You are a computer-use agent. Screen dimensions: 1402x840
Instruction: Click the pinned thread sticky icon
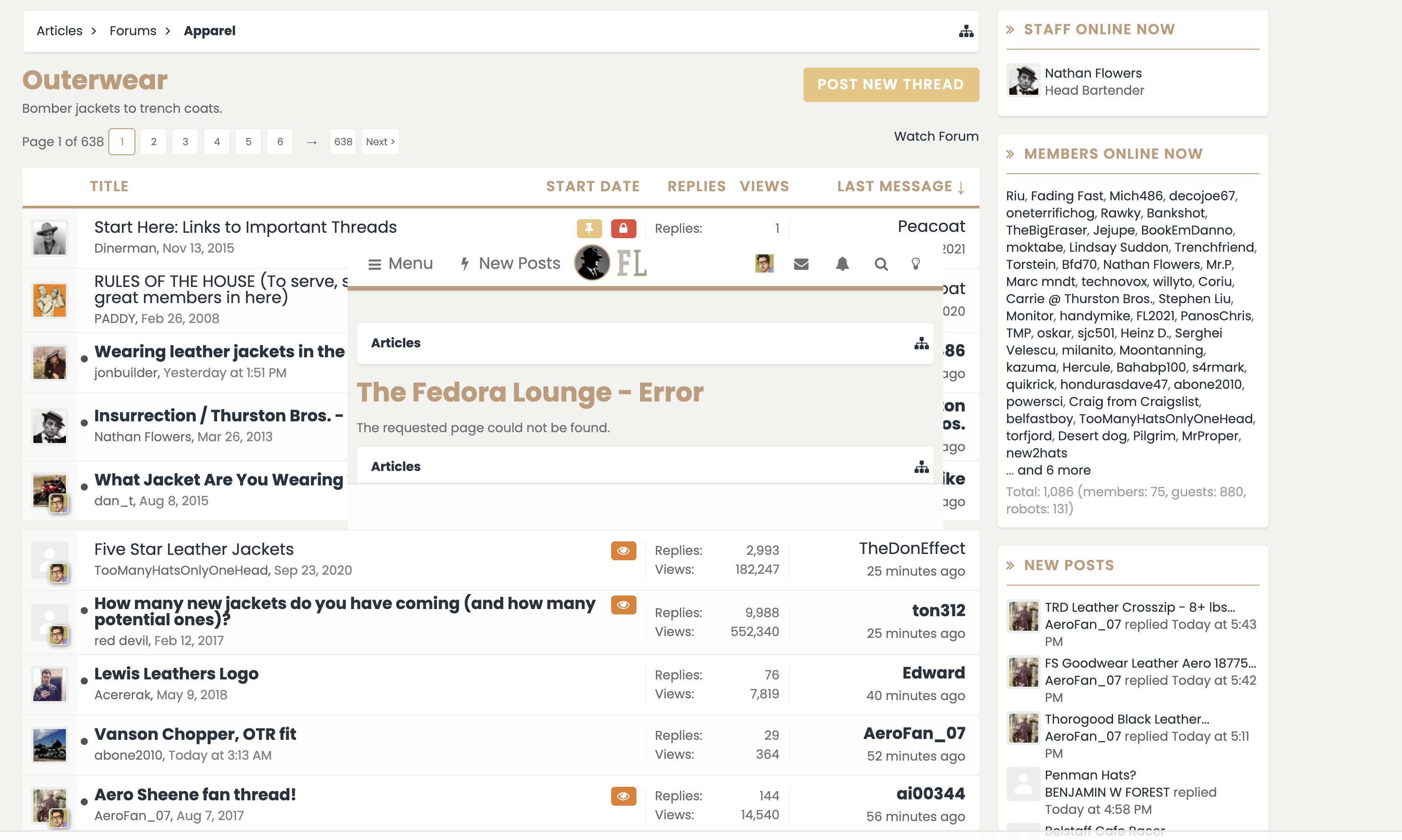point(589,228)
